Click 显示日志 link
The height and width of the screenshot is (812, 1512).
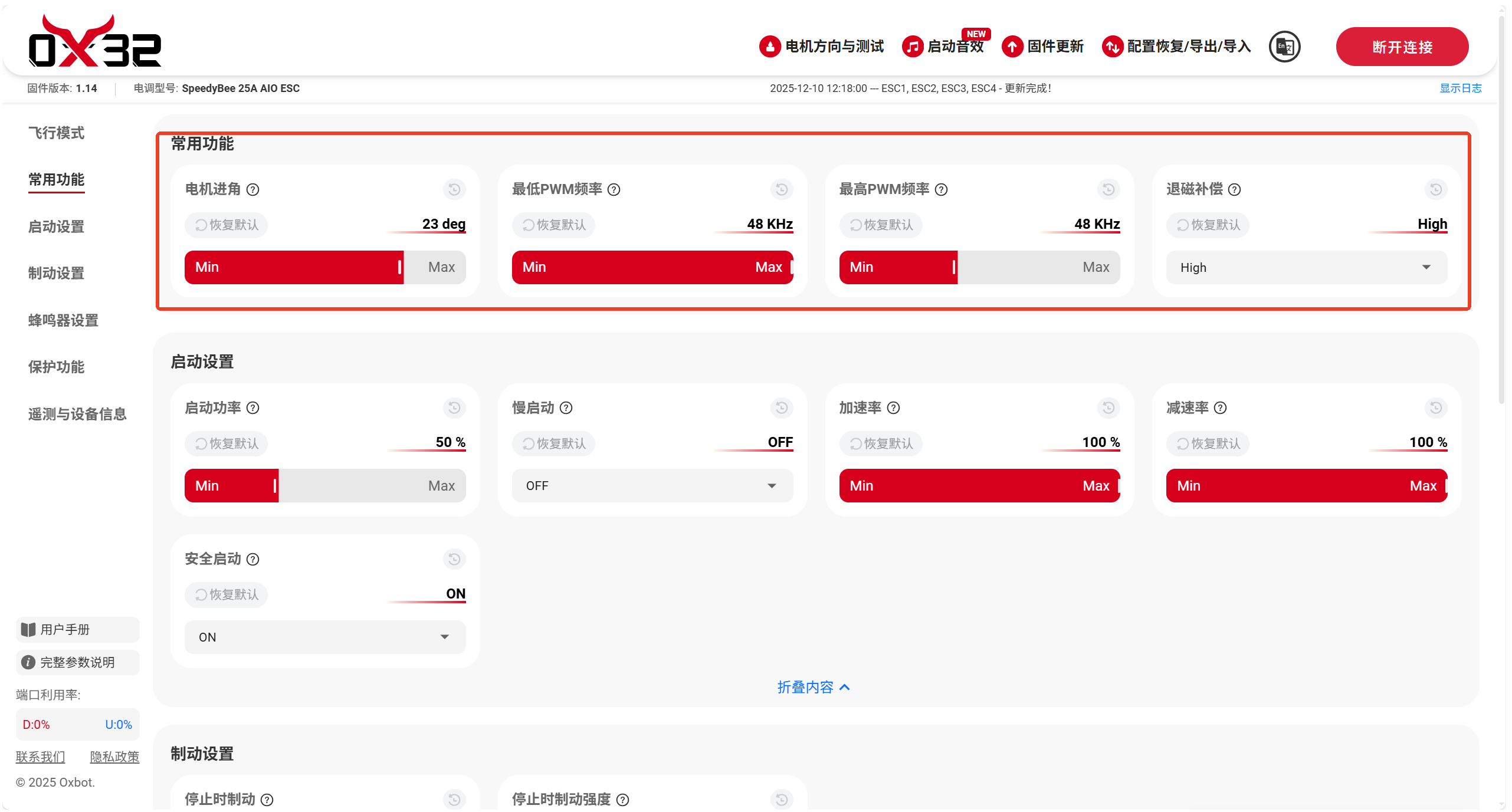(1460, 88)
